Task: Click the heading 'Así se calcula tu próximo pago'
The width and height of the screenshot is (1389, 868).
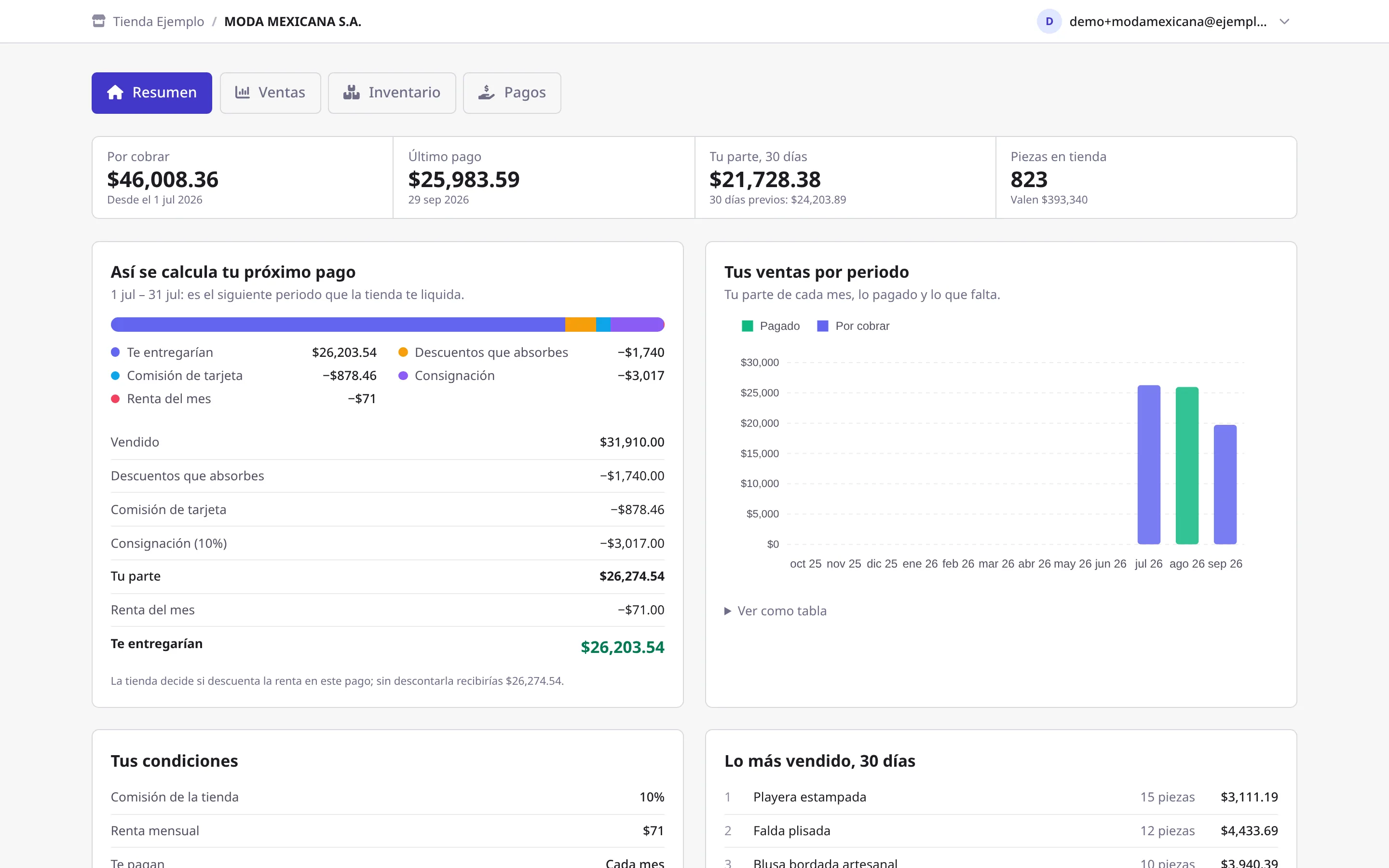Action: (x=233, y=271)
